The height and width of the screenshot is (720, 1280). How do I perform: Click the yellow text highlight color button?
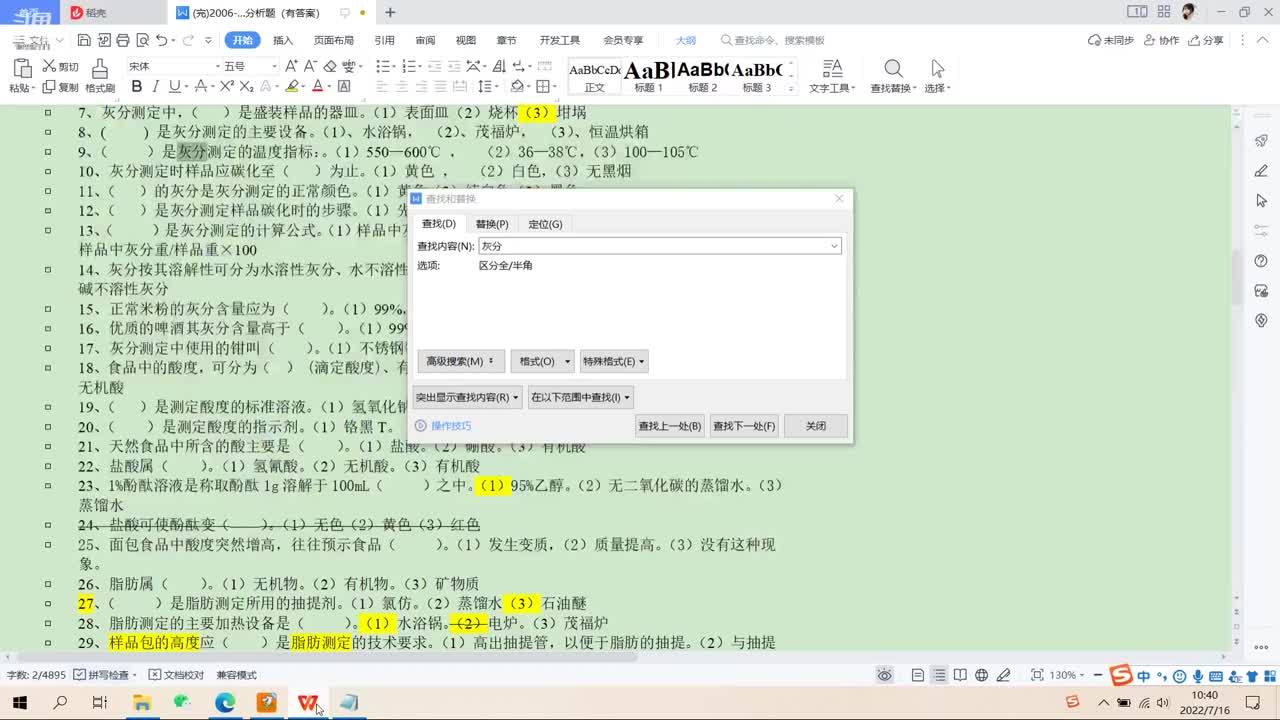pos(291,87)
